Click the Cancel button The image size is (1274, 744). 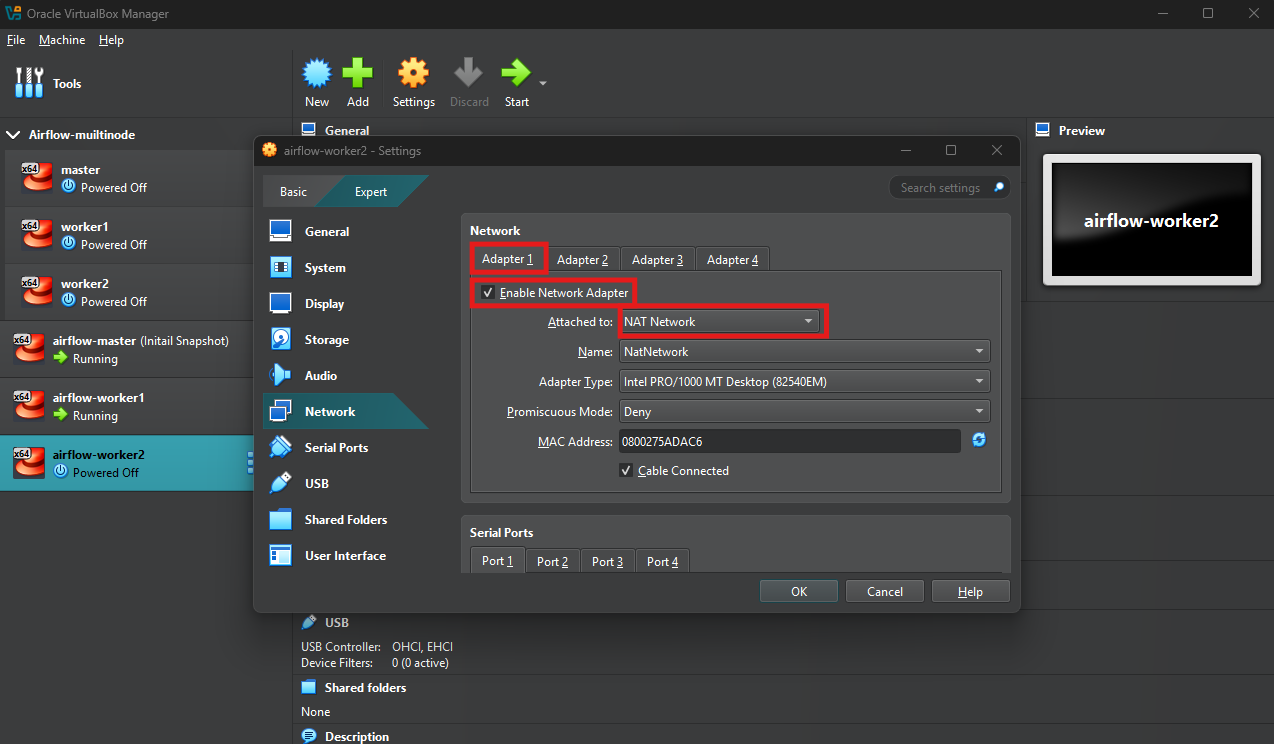coord(885,591)
